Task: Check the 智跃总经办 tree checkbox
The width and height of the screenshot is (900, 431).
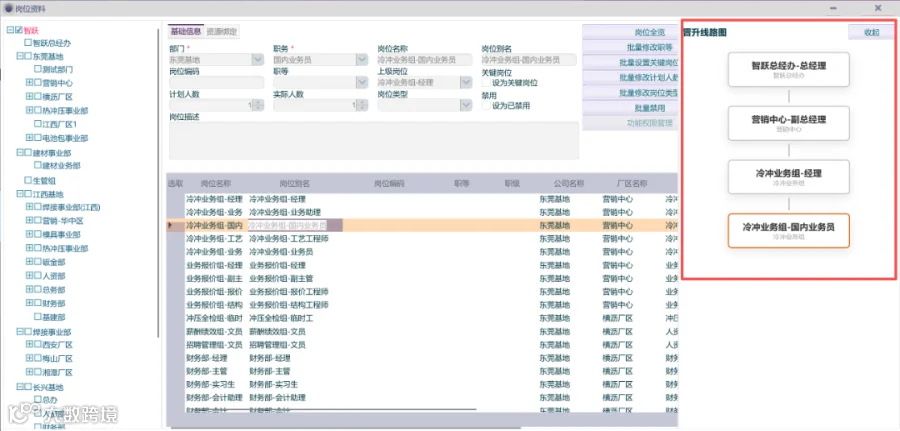Action: pyautogui.click(x=28, y=42)
